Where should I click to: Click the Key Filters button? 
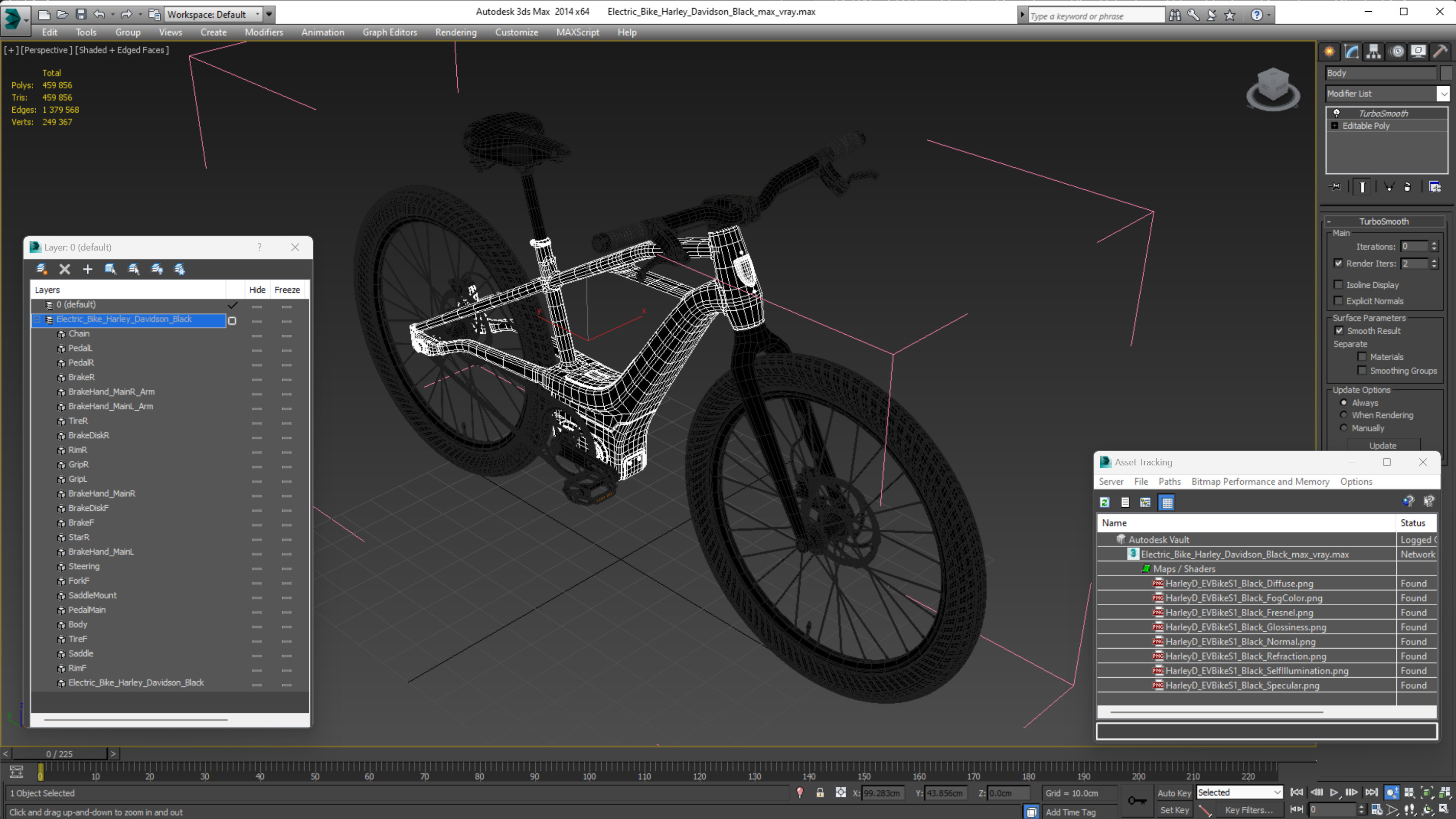1249,809
